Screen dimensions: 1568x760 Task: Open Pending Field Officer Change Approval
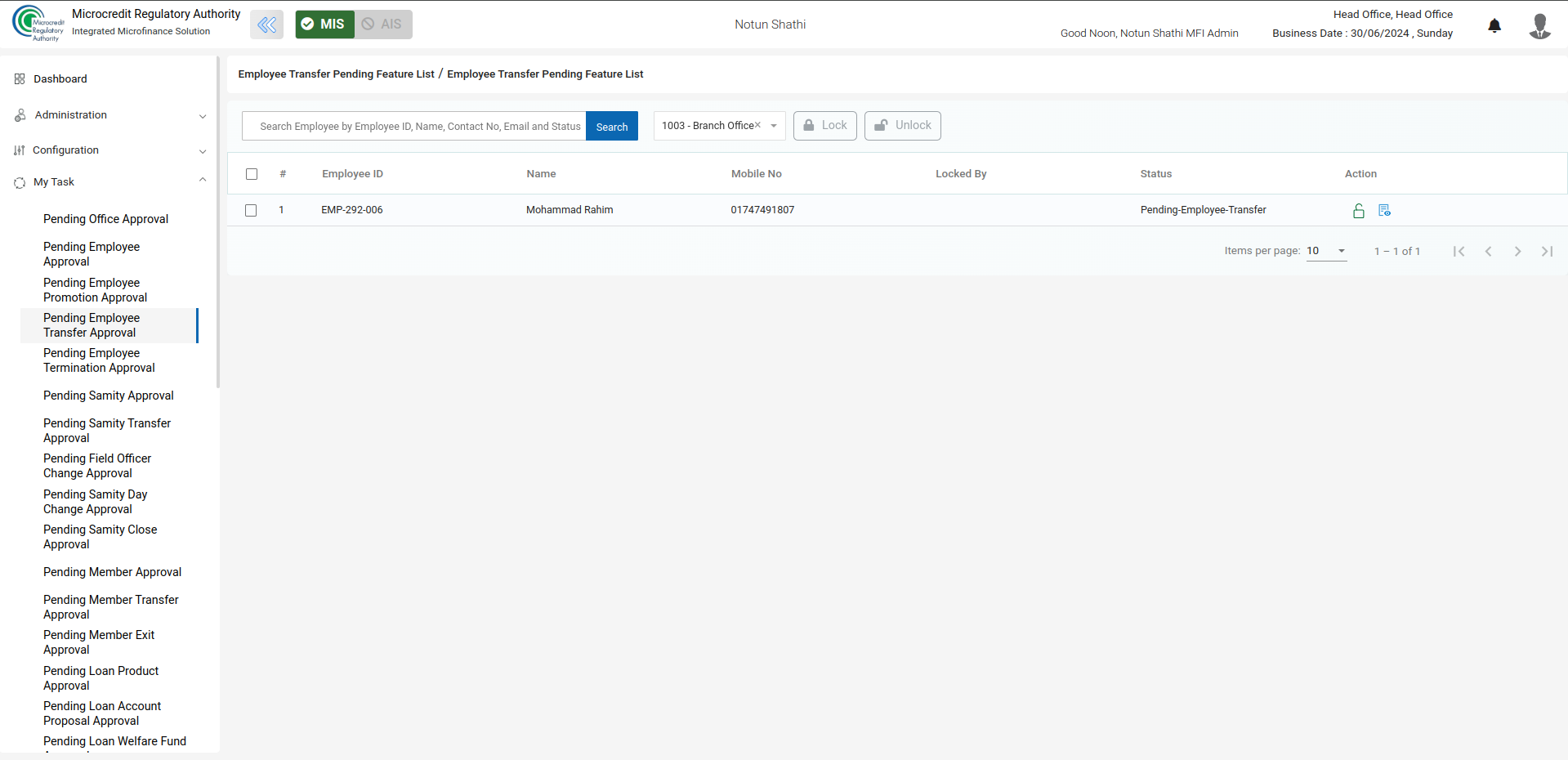click(x=97, y=466)
